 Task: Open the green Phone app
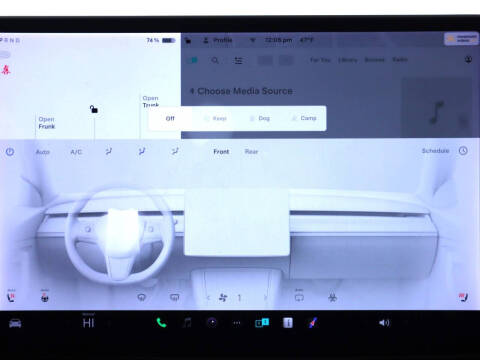[161, 323]
